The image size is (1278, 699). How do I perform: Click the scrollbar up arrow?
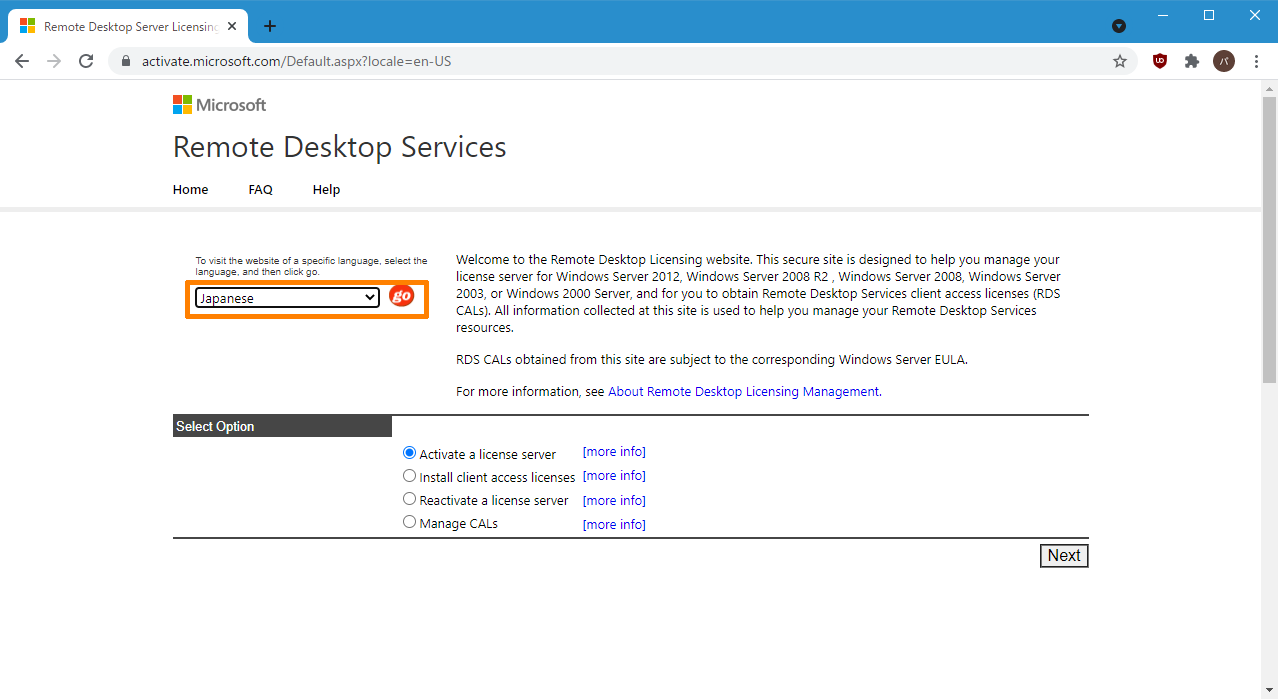tap(1269, 88)
